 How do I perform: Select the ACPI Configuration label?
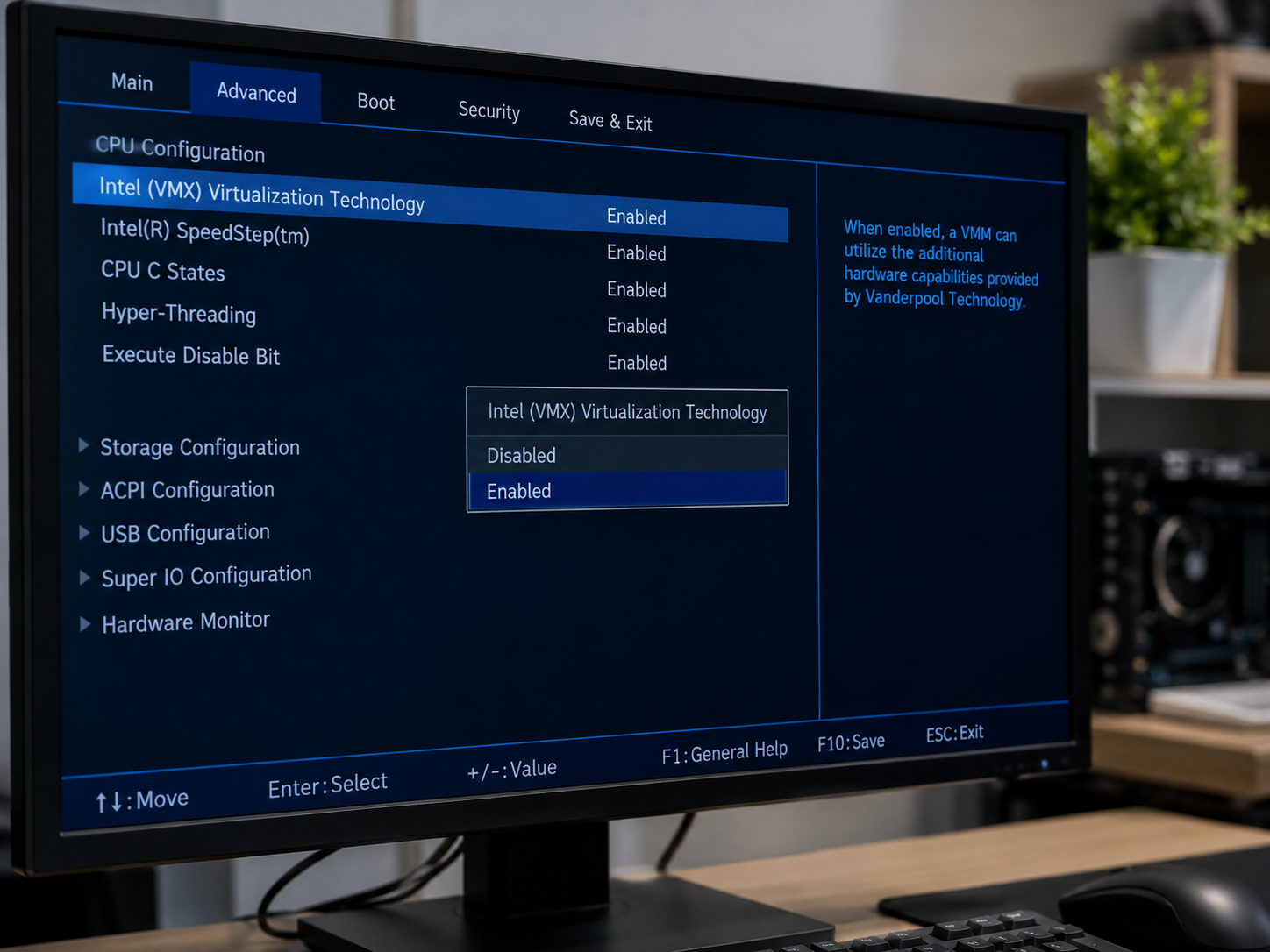(x=188, y=490)
